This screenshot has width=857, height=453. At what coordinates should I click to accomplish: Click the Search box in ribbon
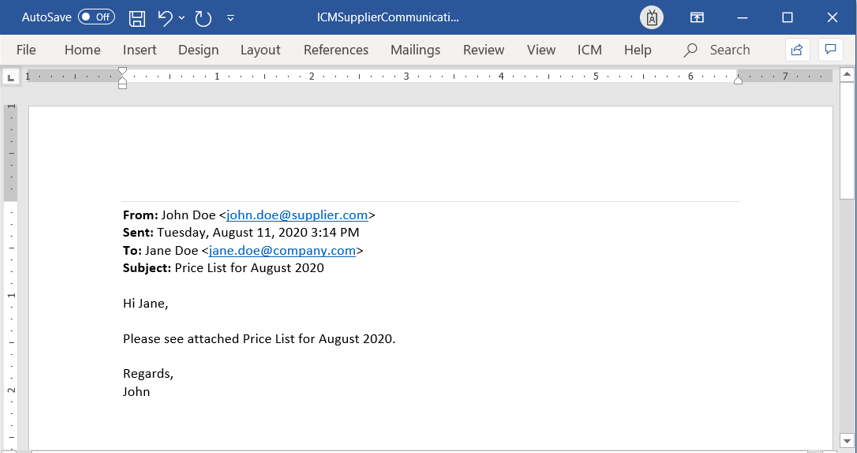click(718, 50)
